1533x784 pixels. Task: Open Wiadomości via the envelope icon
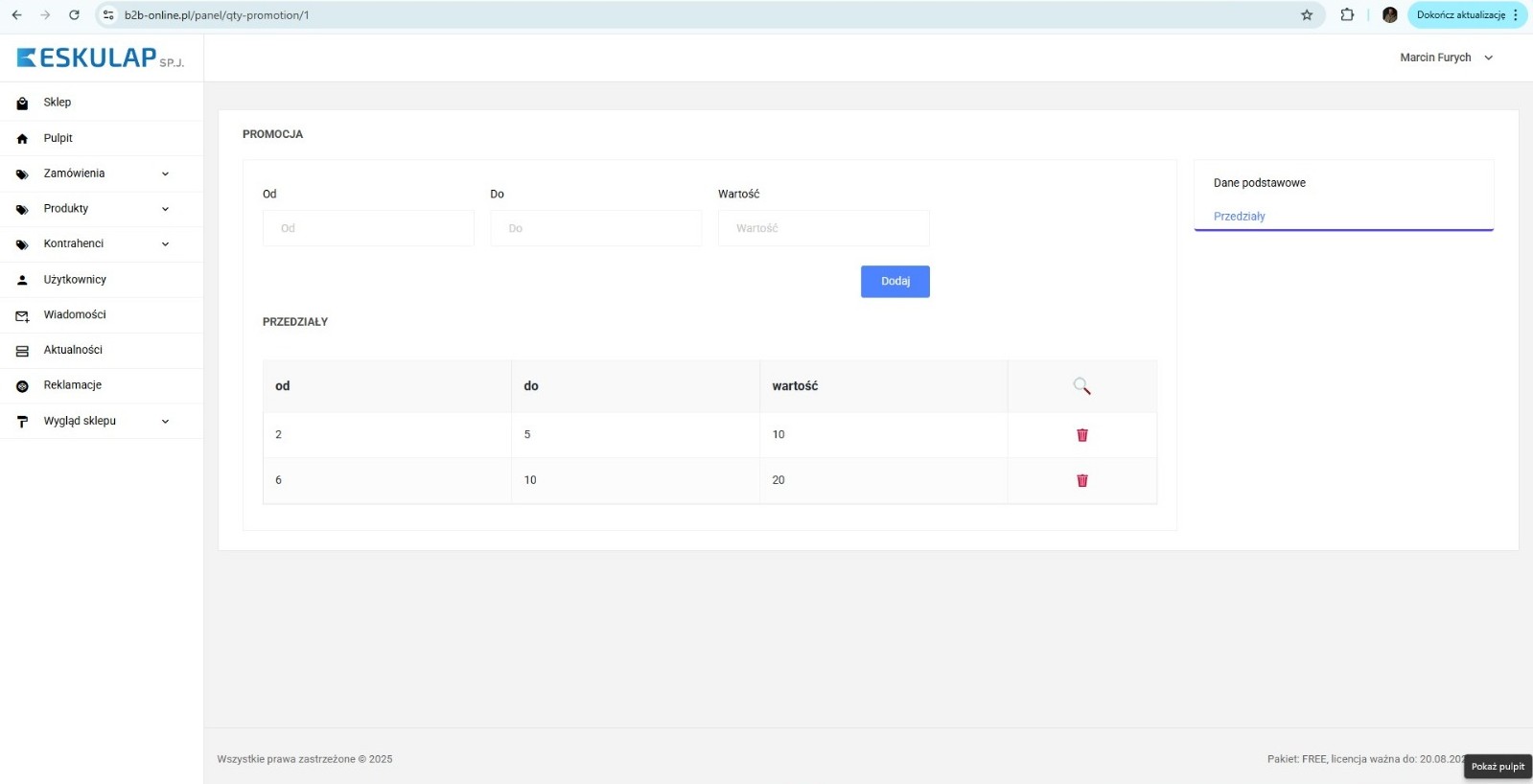(x=22, y=315)
